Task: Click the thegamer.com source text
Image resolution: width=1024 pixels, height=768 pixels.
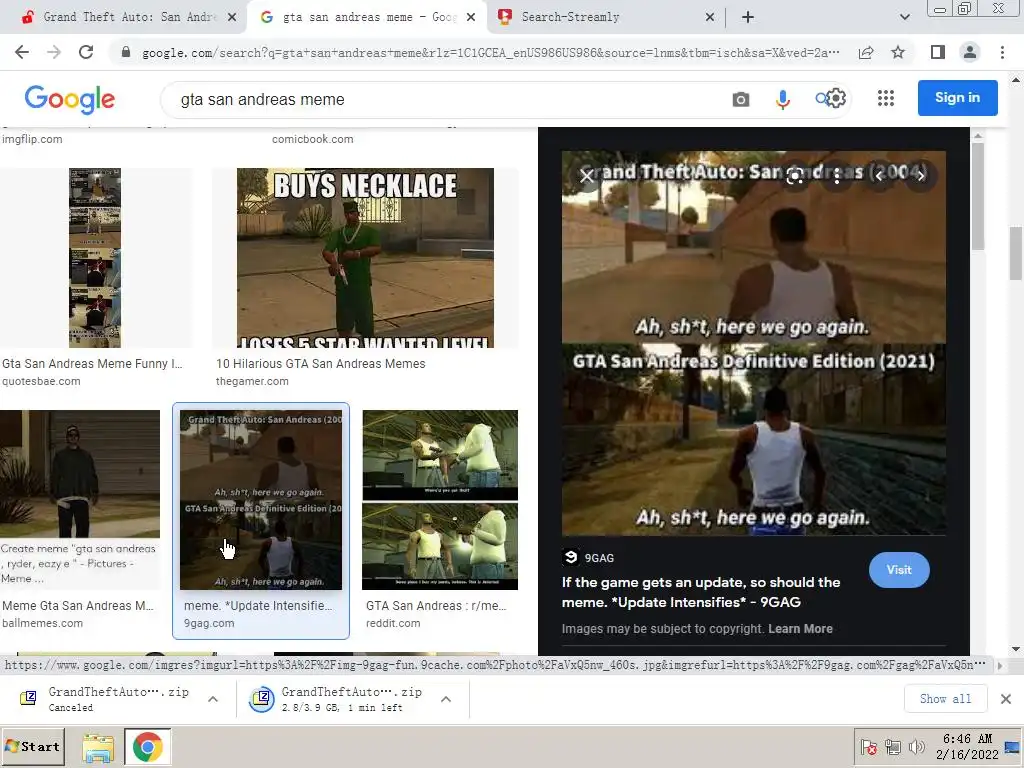Action: (252, 381)
